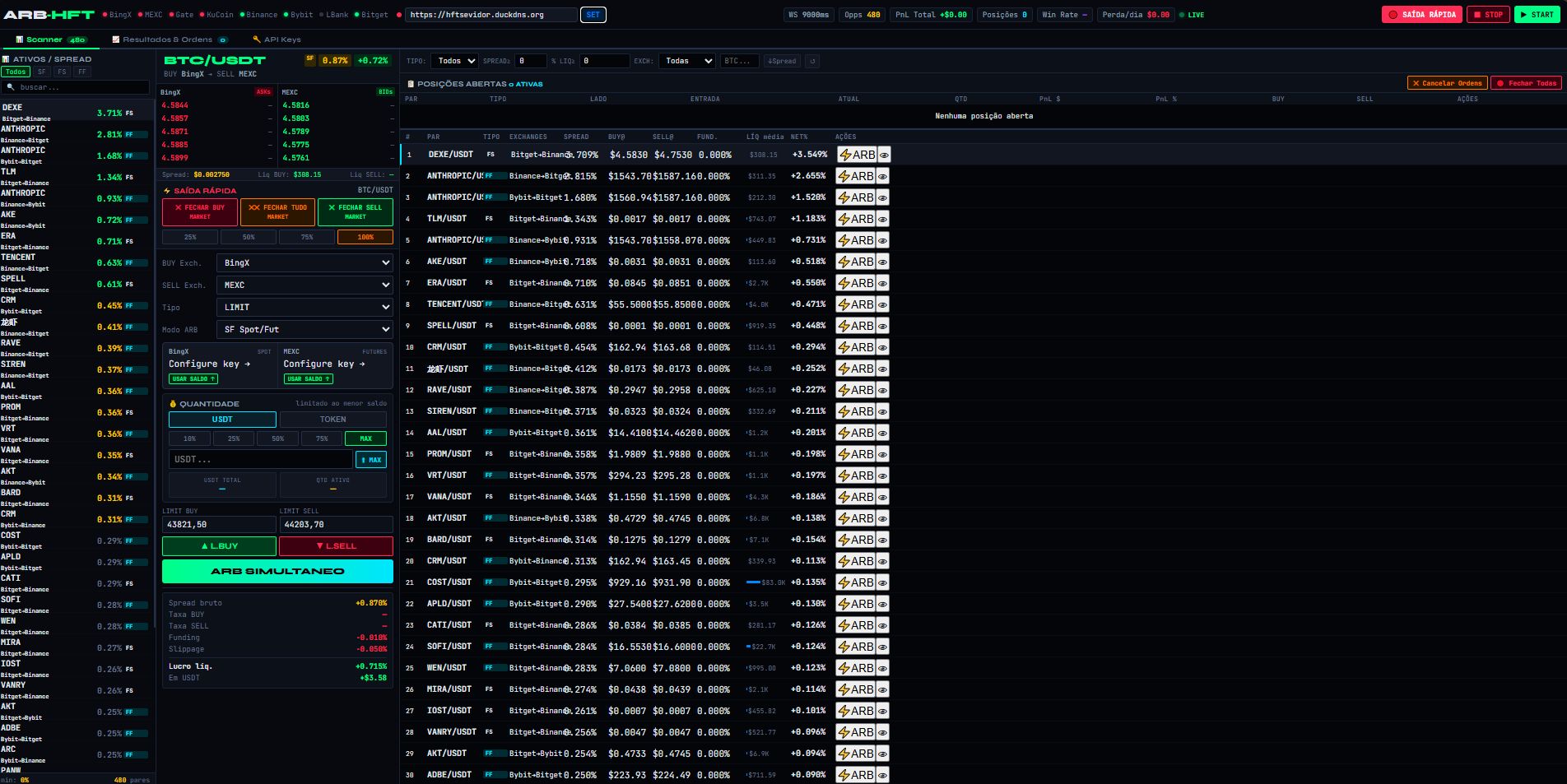
Task: Click the lightning ARB icon for DEXE/USDT row
Action: 856,155
